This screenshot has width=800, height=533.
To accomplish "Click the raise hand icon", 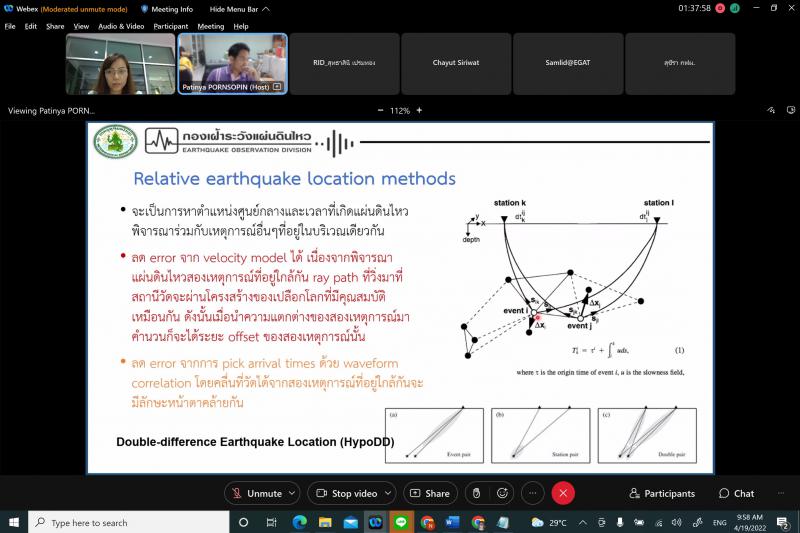I will point(477,493).
